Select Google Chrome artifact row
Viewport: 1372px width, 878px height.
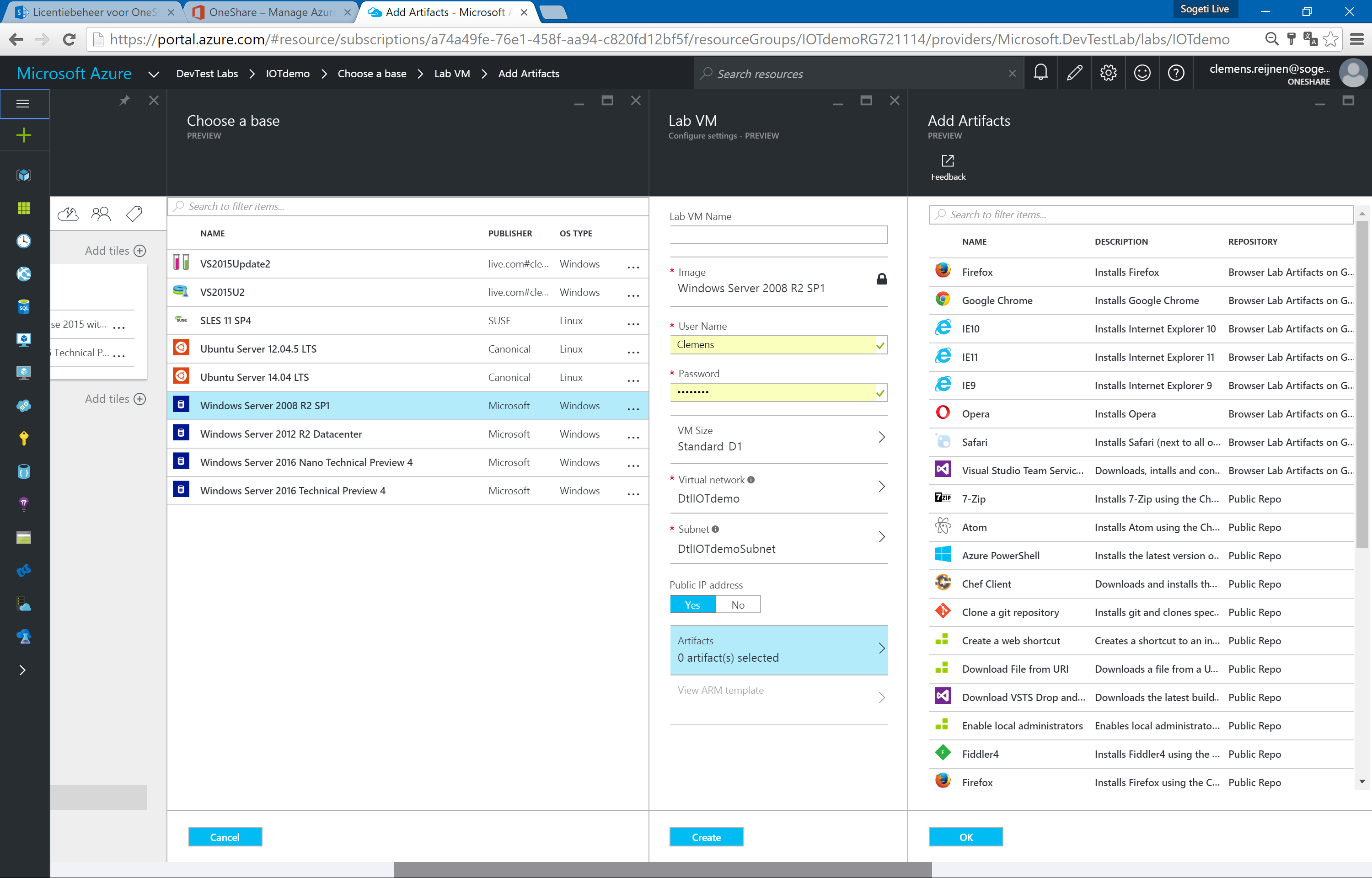click(1141, 300)
